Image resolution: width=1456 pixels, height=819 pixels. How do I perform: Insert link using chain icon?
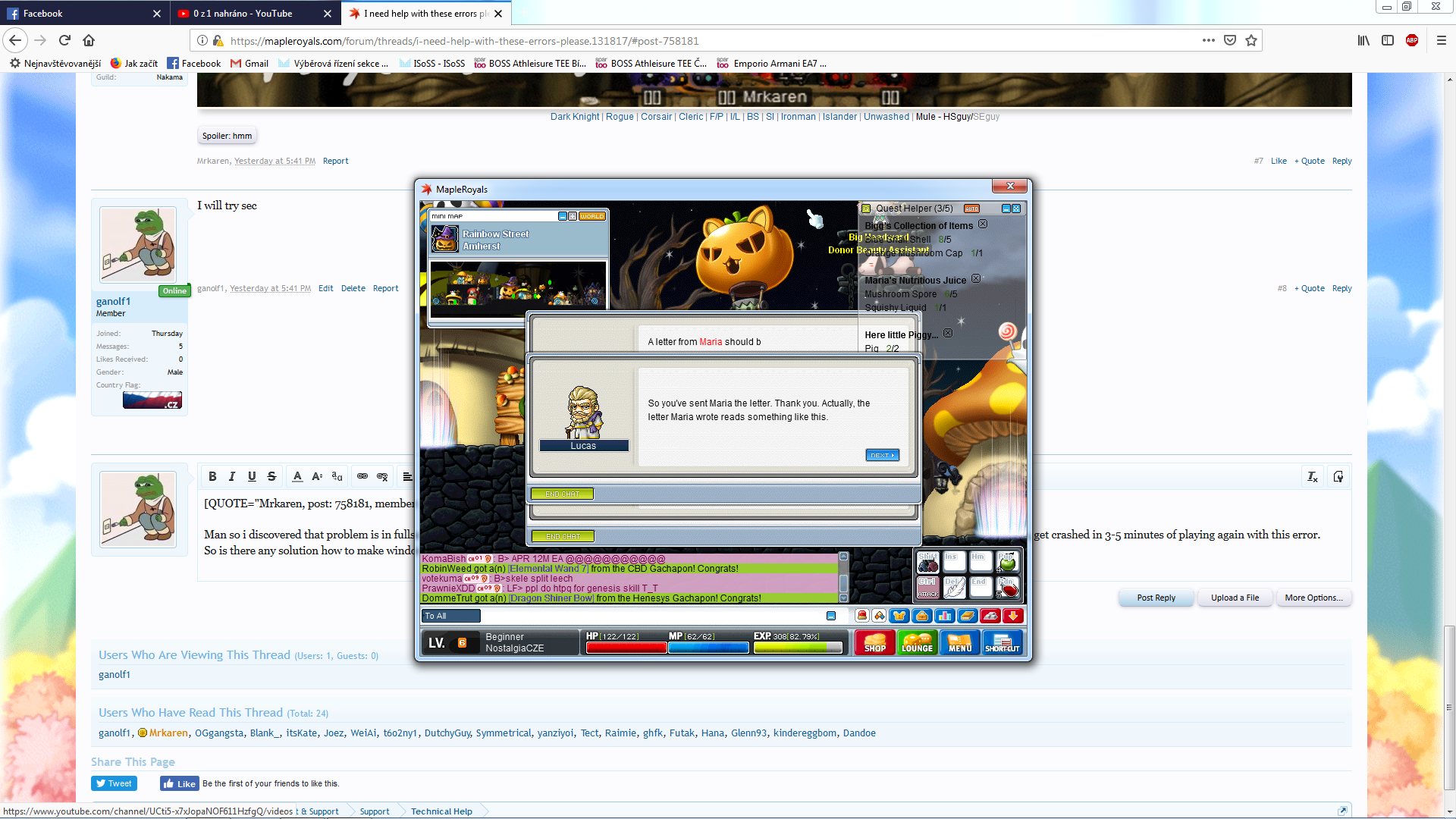[x=362, y=476]
